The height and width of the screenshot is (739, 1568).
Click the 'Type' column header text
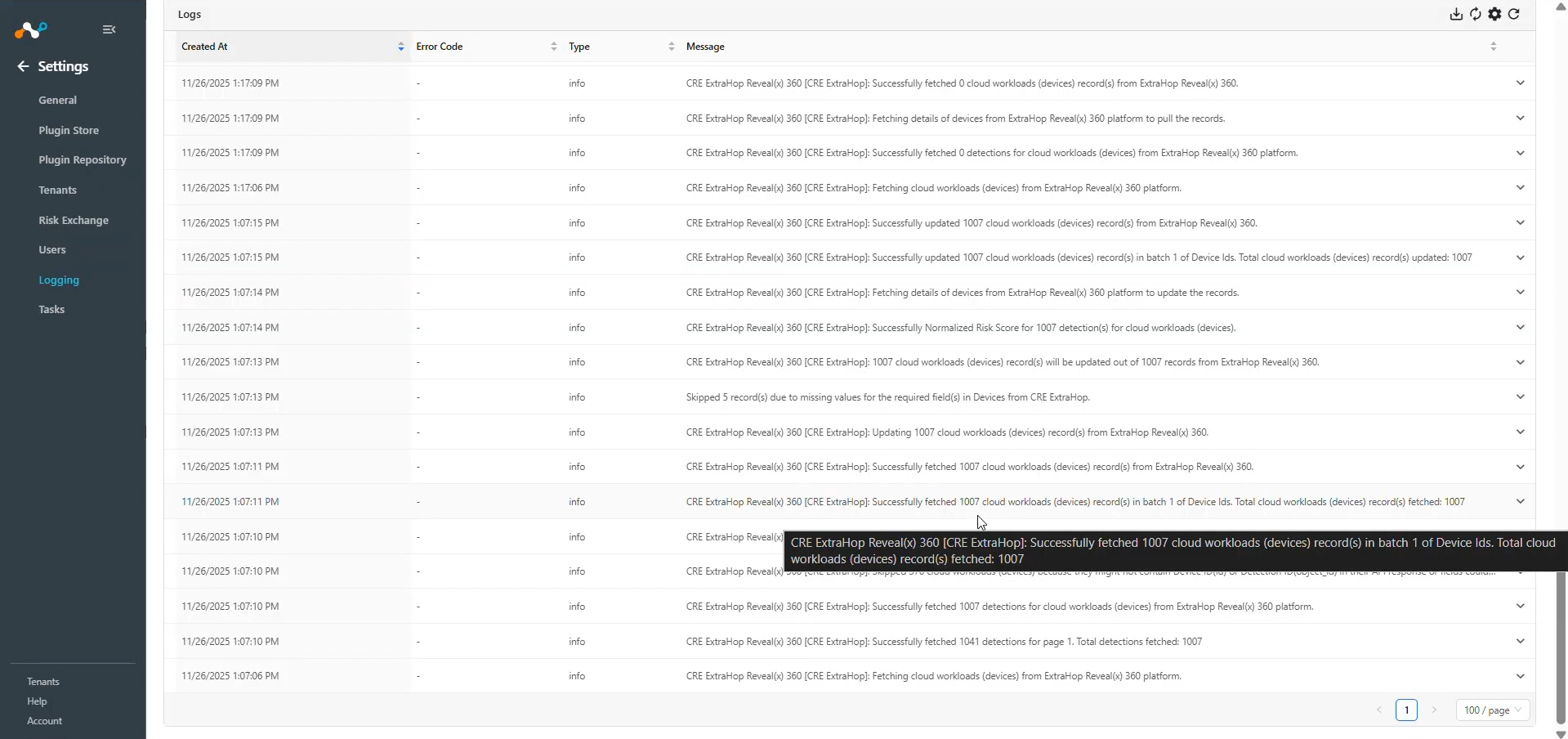pyautogui.click(x=579, y=47)
